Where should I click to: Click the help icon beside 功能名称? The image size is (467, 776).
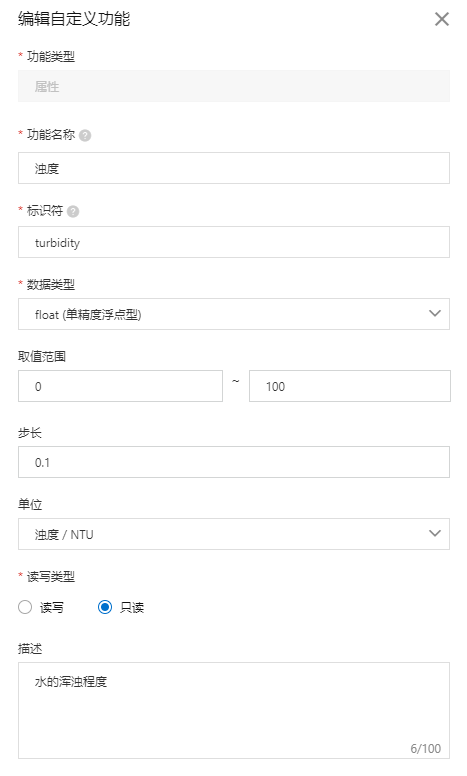click(x=85, y=136)
